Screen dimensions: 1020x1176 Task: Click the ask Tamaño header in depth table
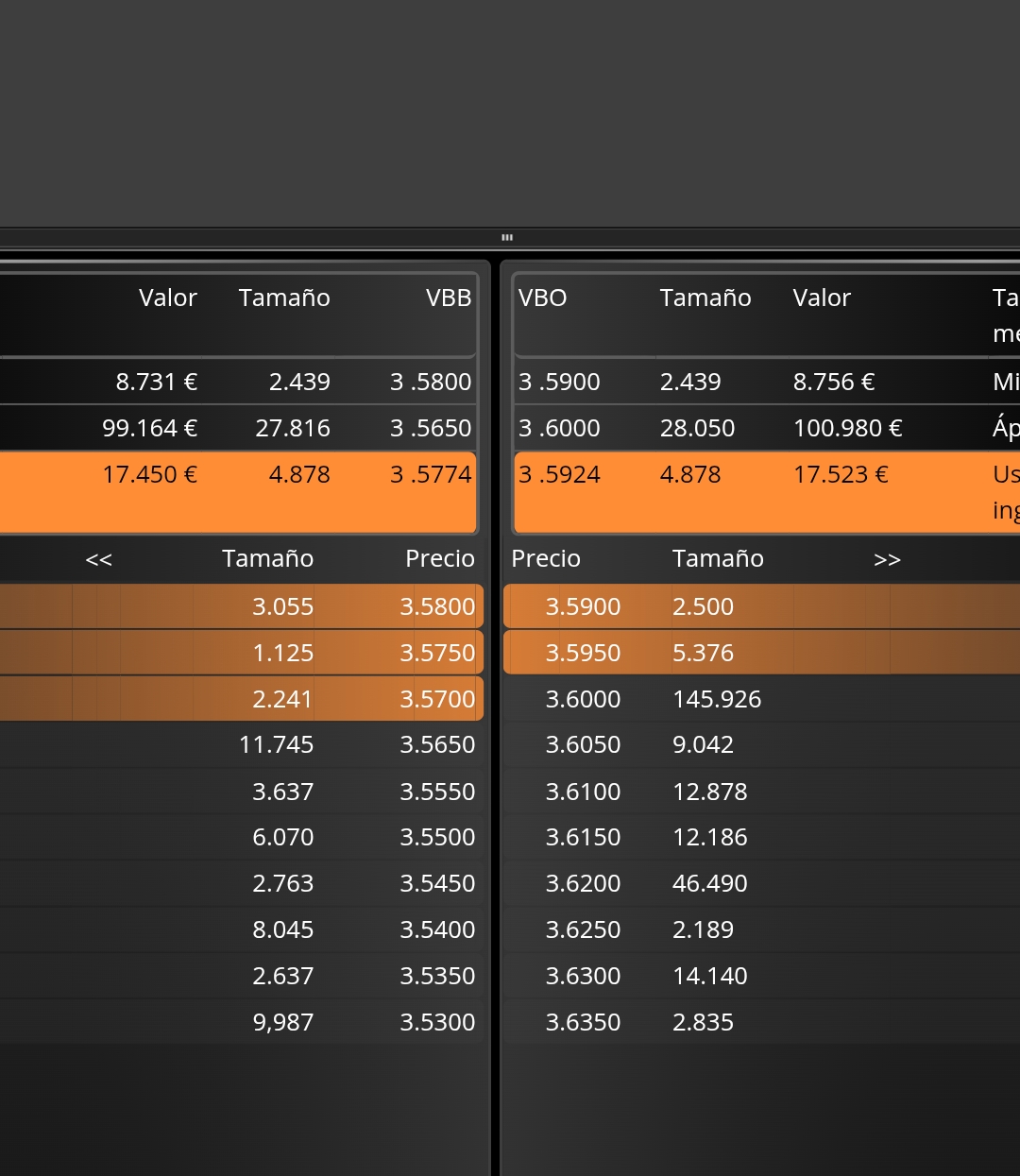(x=718, y=558)
